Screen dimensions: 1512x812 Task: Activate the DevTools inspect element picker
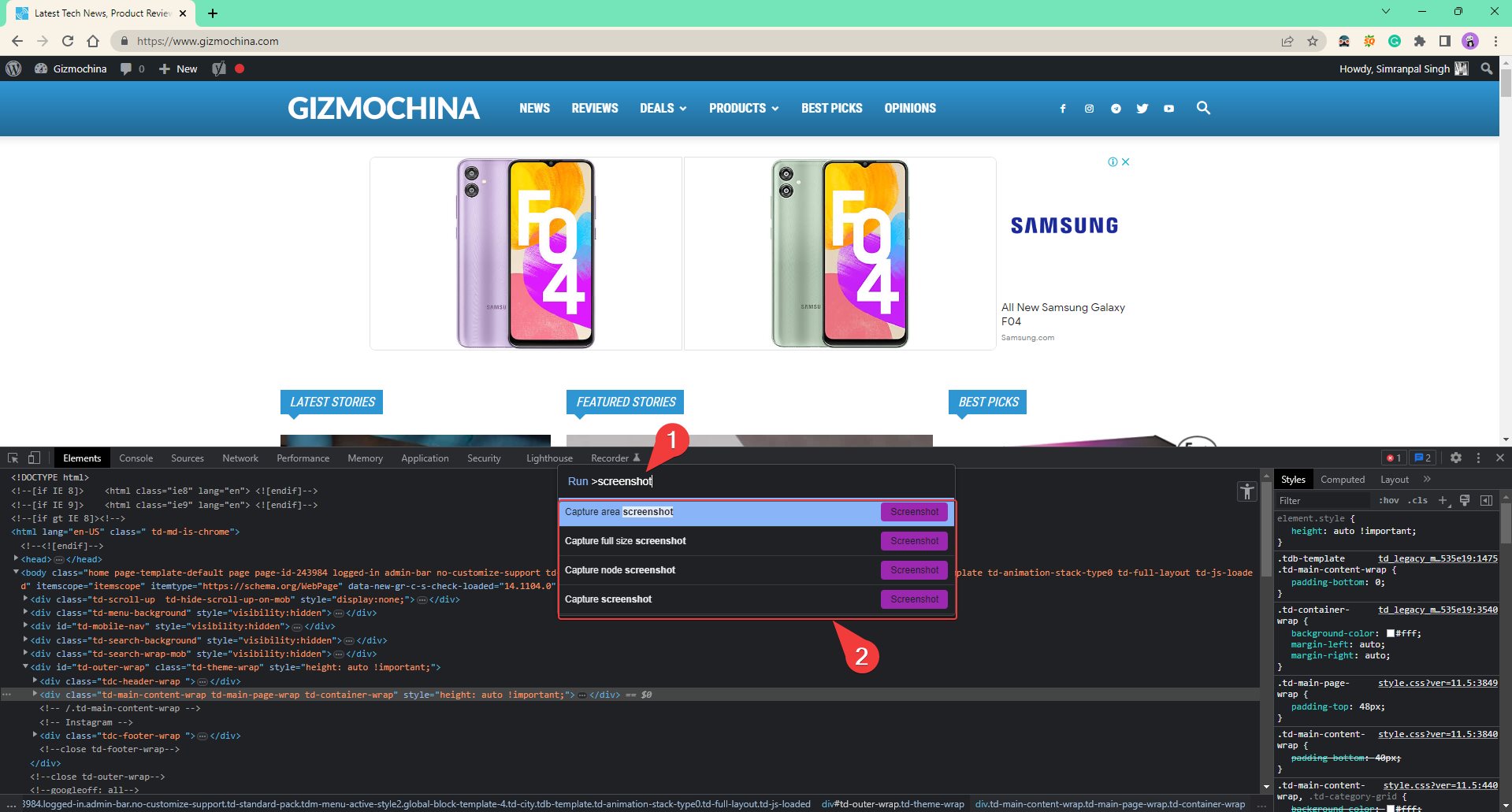pyautogui.click(x=13, y=458)
